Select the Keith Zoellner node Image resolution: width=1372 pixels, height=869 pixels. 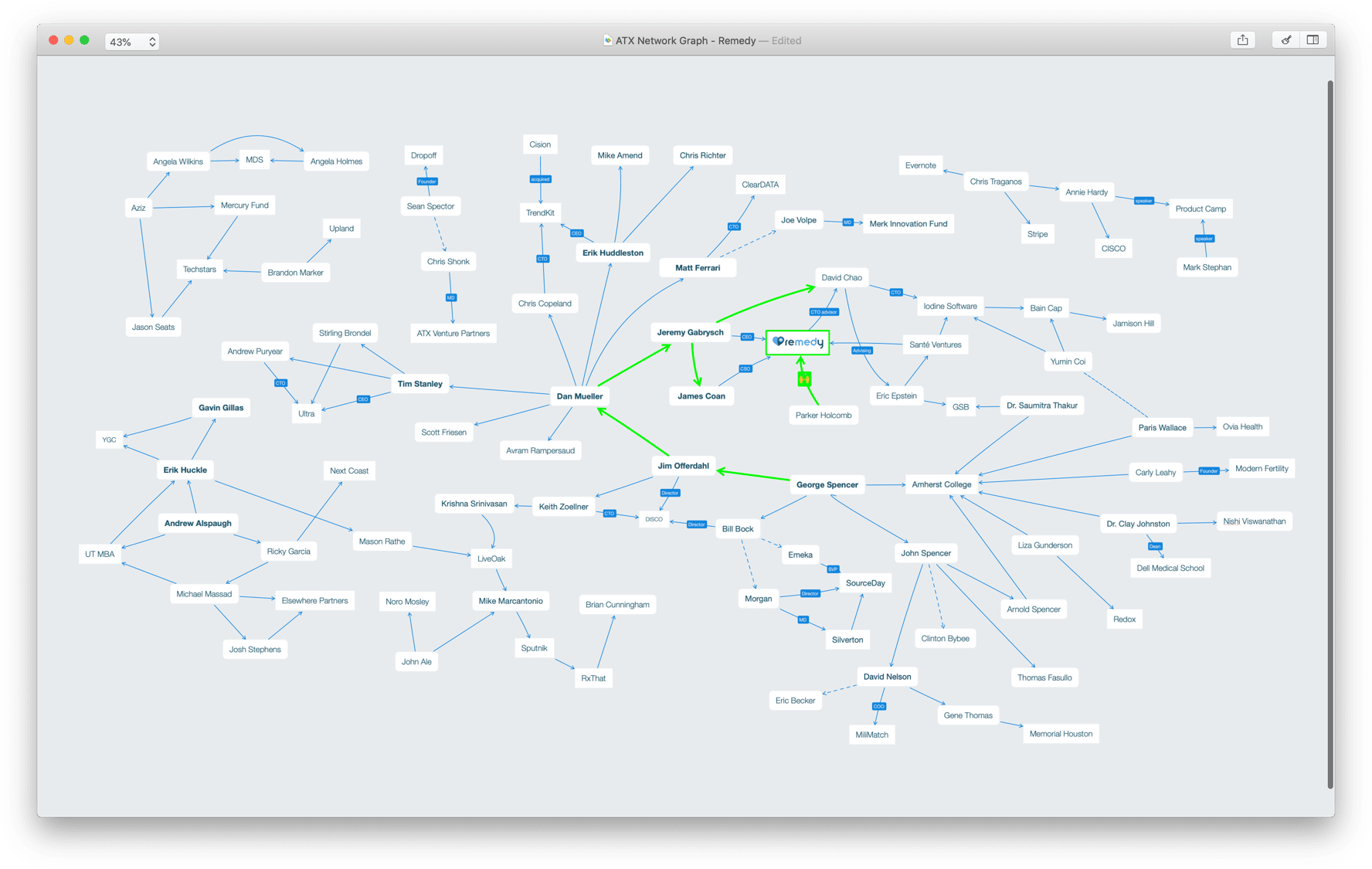click(x=563, y=507)
